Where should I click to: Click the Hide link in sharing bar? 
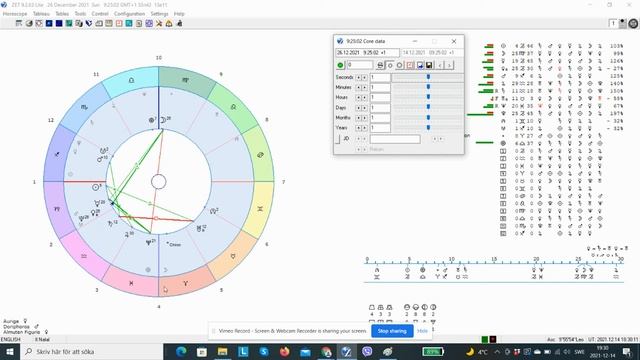(422, 331)
